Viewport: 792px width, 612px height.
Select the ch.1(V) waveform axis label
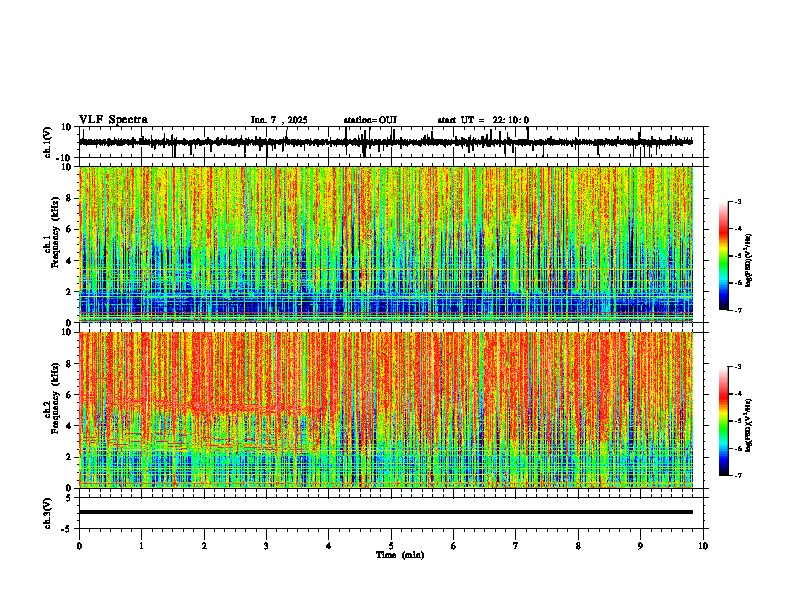click(48, 142)
